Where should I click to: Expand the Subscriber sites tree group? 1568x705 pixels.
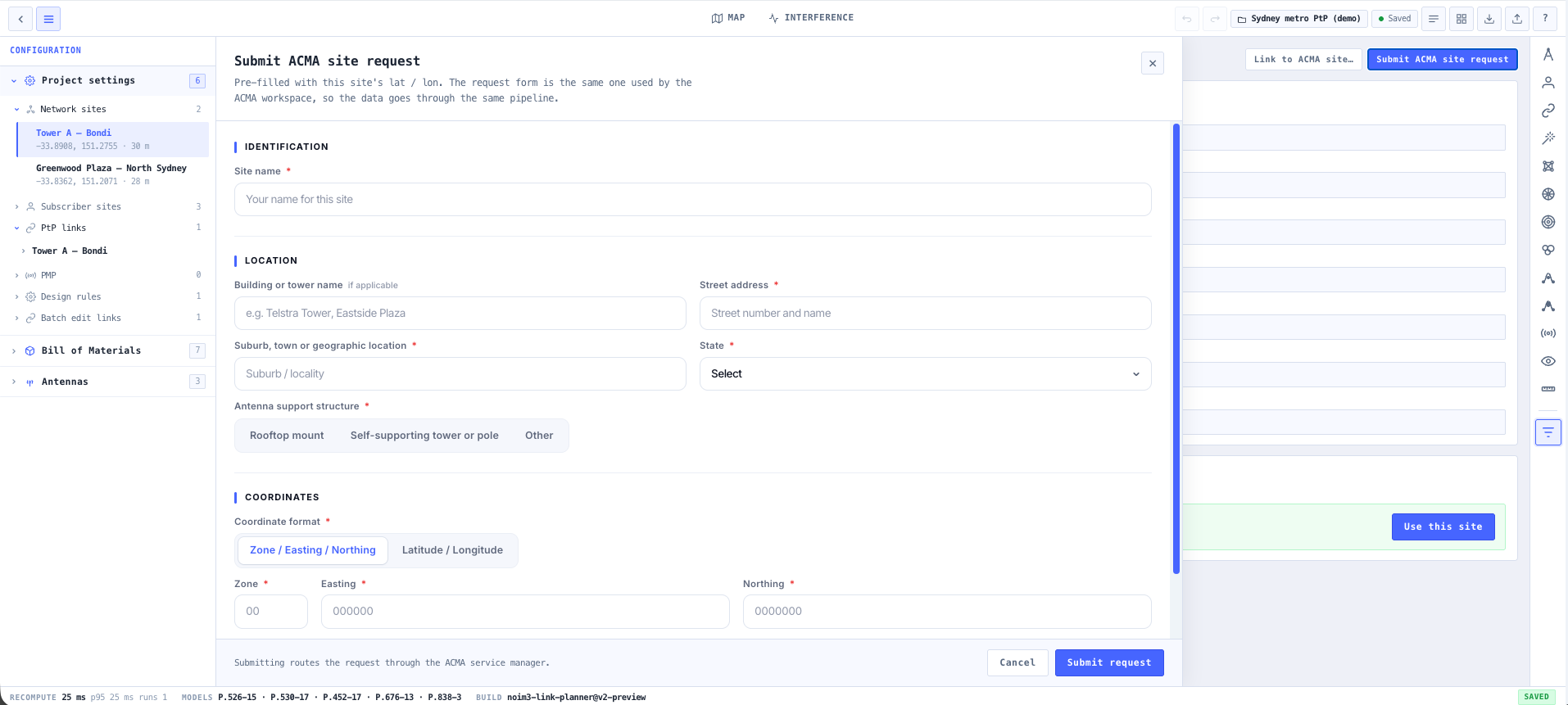point(16,207)
